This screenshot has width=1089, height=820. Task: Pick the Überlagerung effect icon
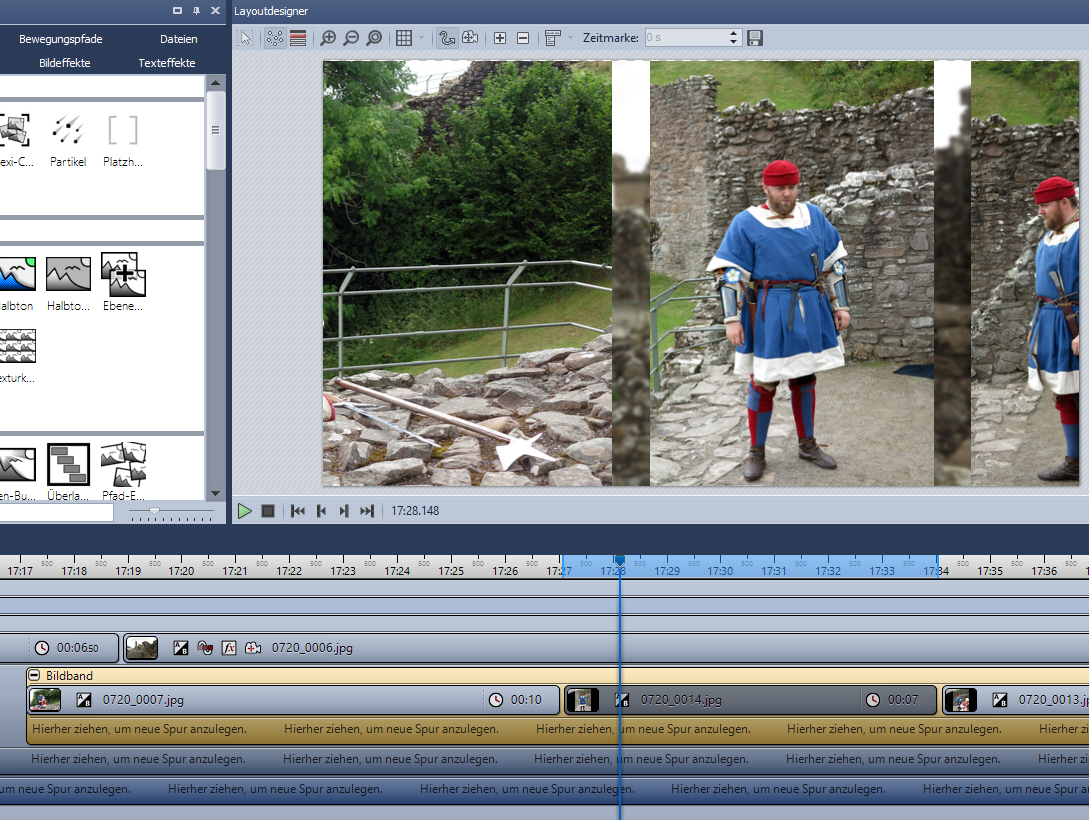click(69, 464)
